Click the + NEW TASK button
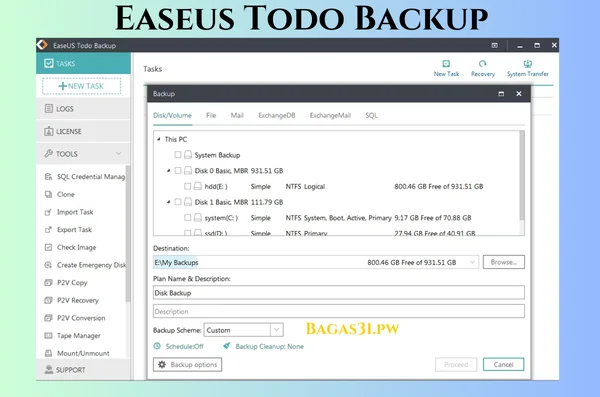Image resolution: width=600 pixels, height=397 pixels. pyautogui.click(x=82, y=86)
